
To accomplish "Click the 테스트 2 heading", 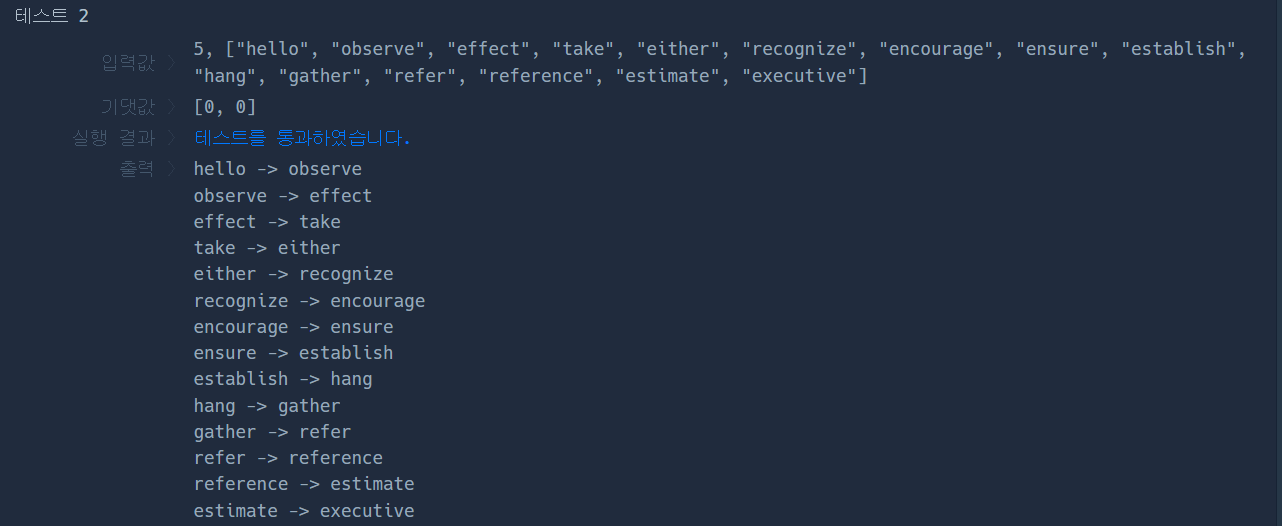I will click(51, 16).
